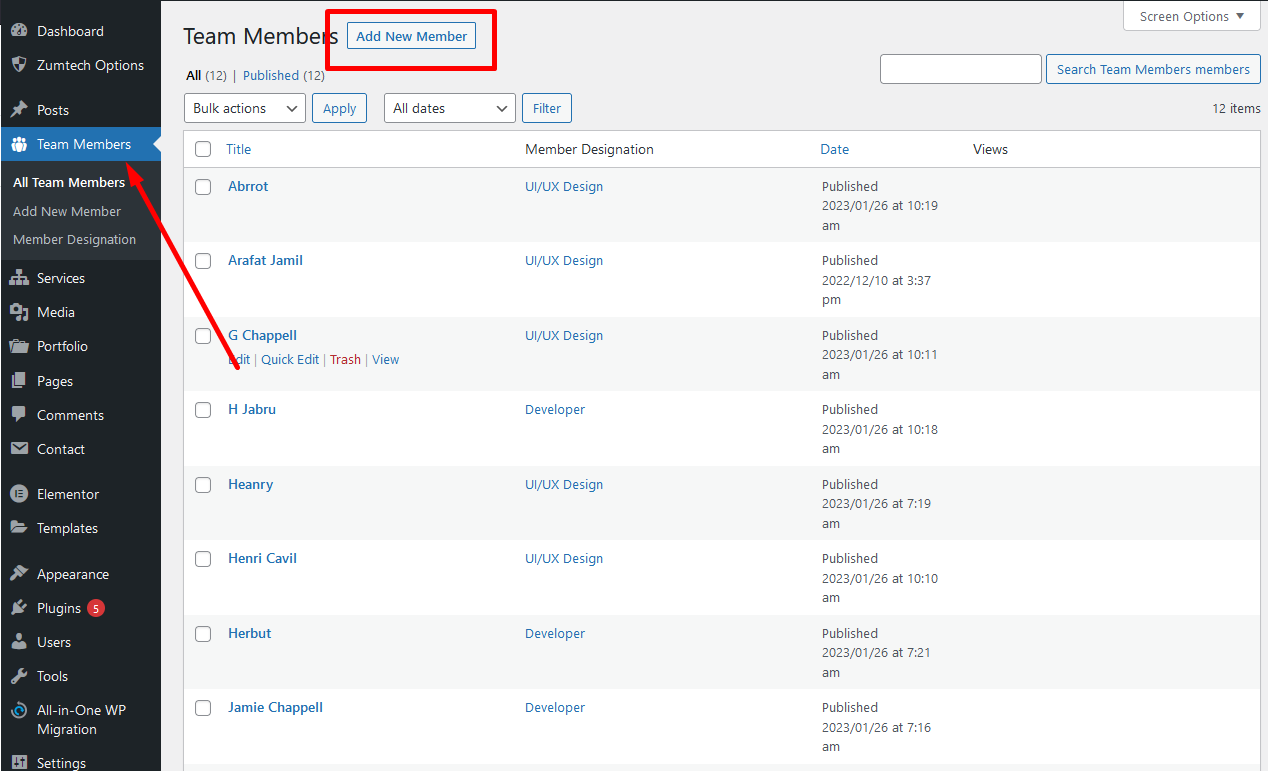This screenshot has height=771, width=1268.
Task: Open Add New Member in sidebar submenu
Action: 67,211
